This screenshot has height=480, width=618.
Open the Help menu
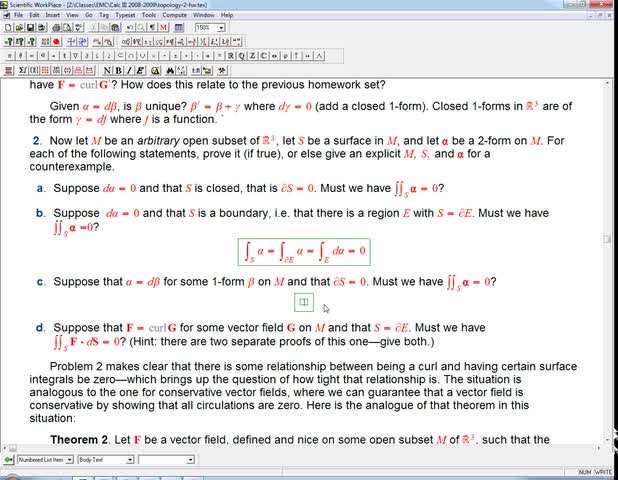pyautogui.click(x=227, y=15)
